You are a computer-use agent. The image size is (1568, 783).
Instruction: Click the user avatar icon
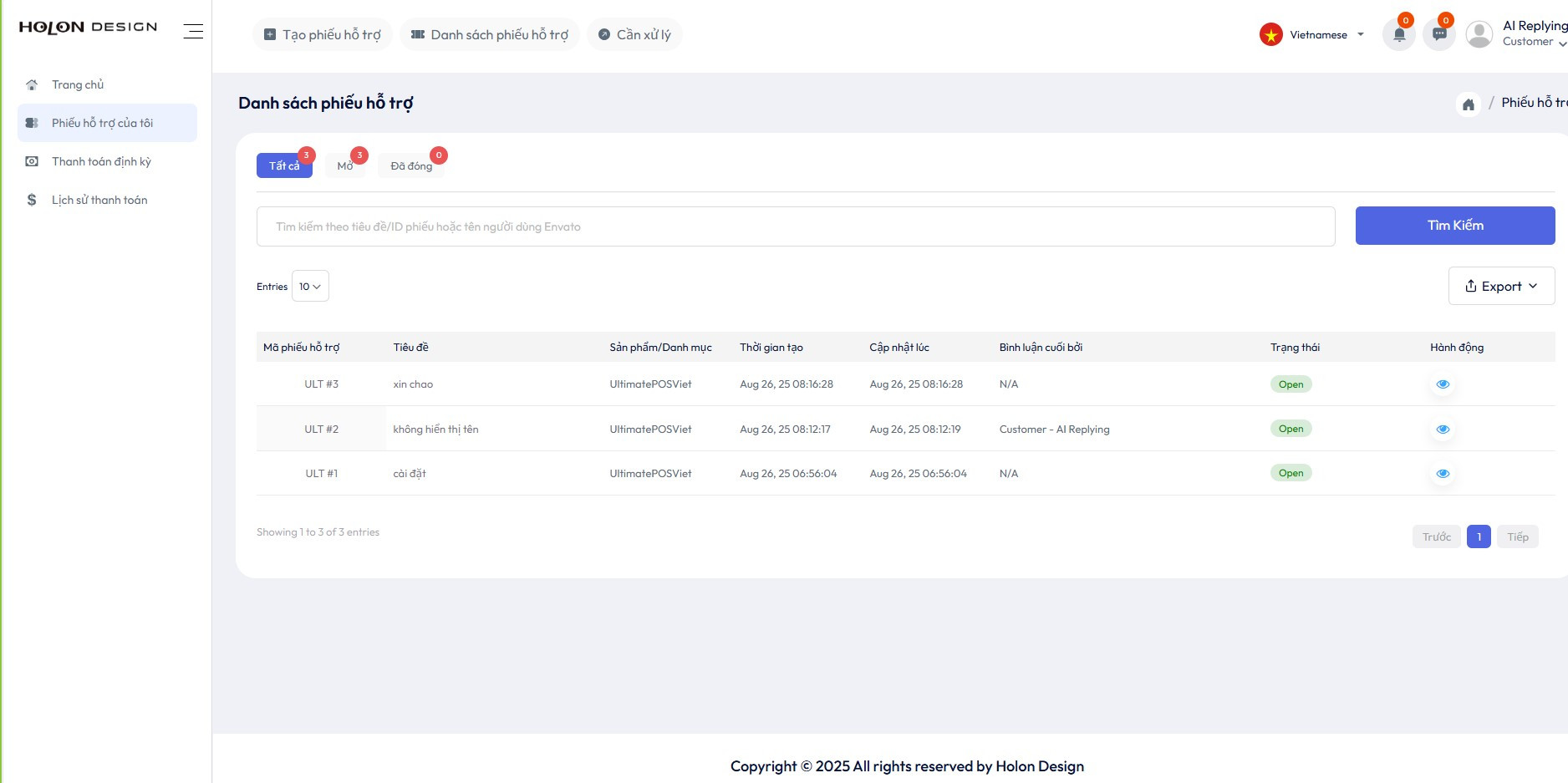[x=1479, y=34]
